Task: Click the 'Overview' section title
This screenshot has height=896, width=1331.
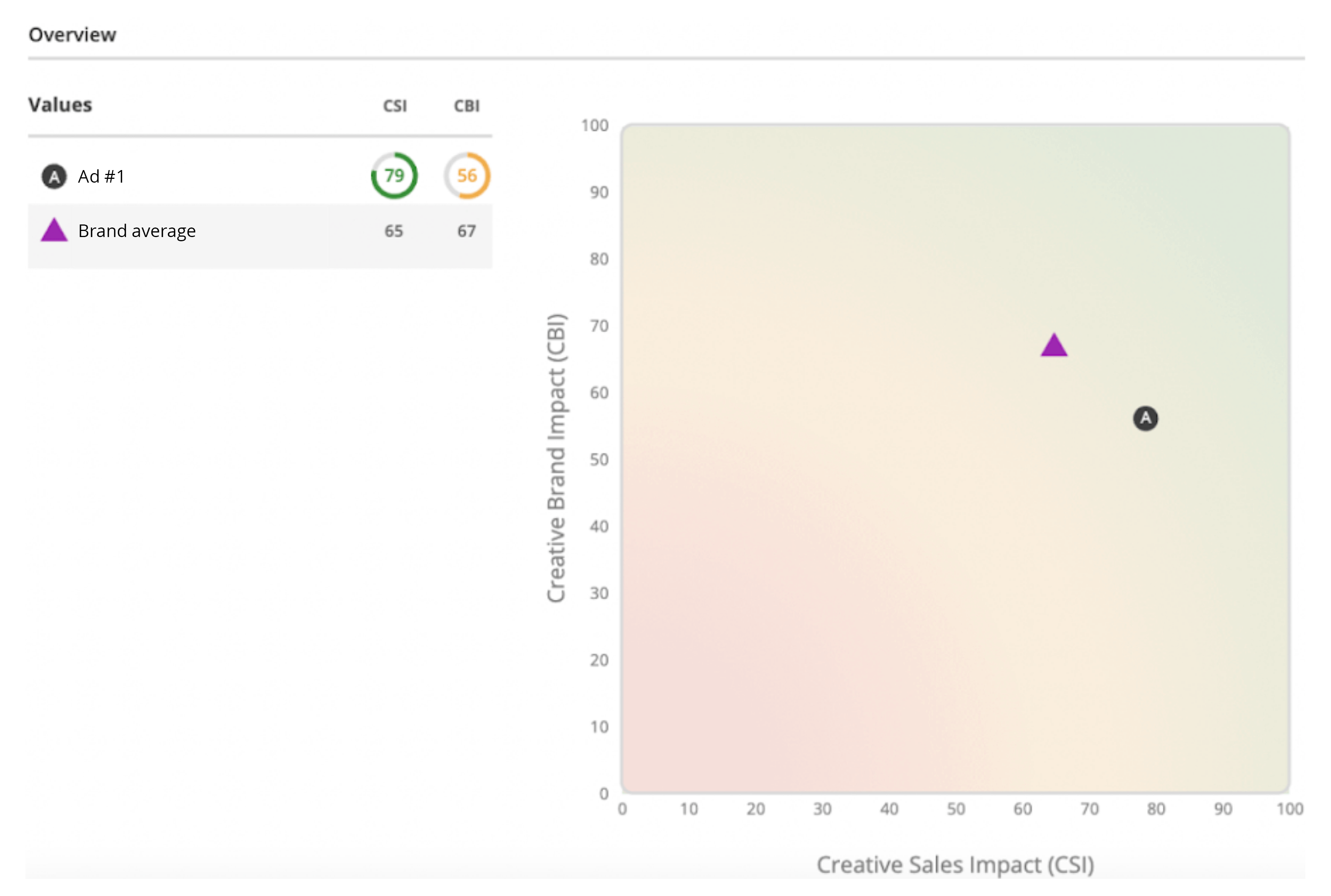Action: pos(73,35)
